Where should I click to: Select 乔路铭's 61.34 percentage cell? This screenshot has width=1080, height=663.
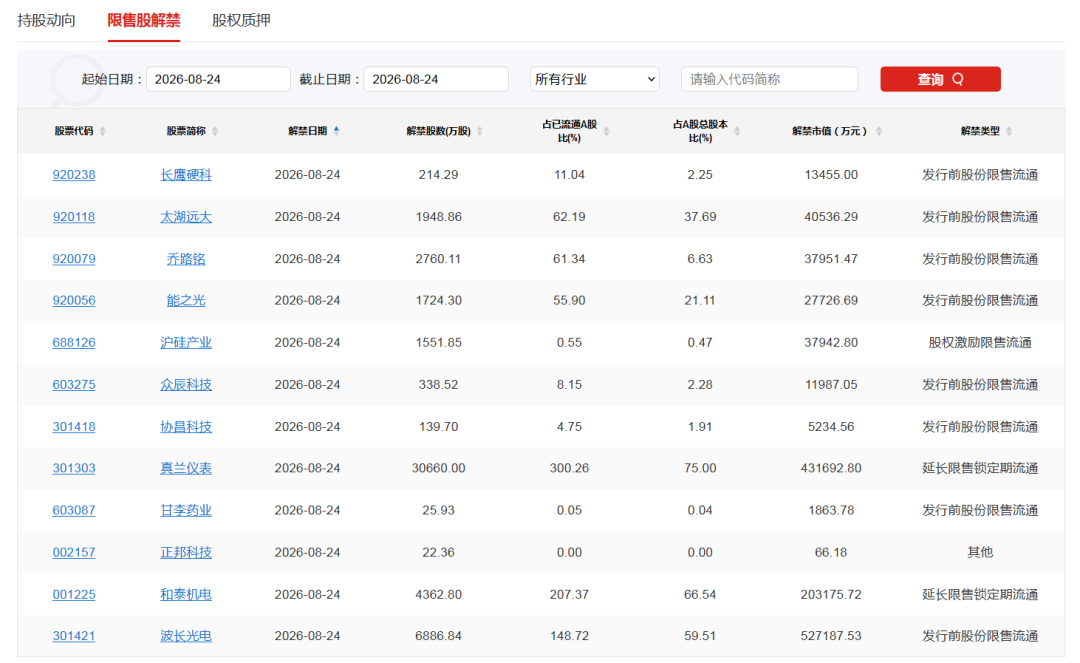click(569, 259)
